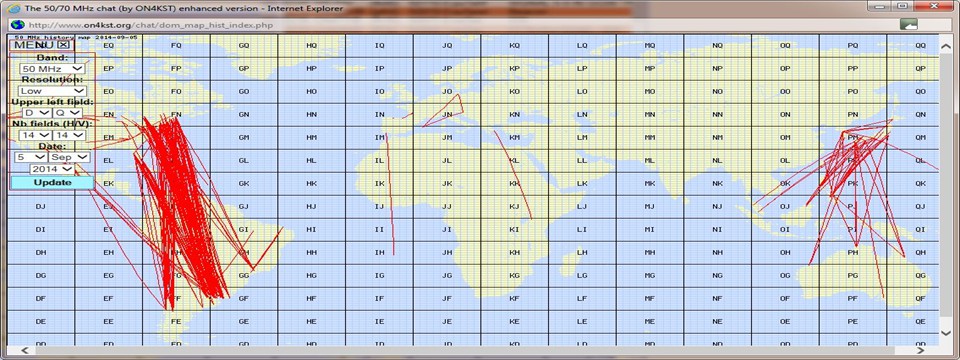Image resolution: width=960 pixels, height=360 pixels.
Task: Click the horizontal scrollbar left arrow
Action: [x=24, y=351]
